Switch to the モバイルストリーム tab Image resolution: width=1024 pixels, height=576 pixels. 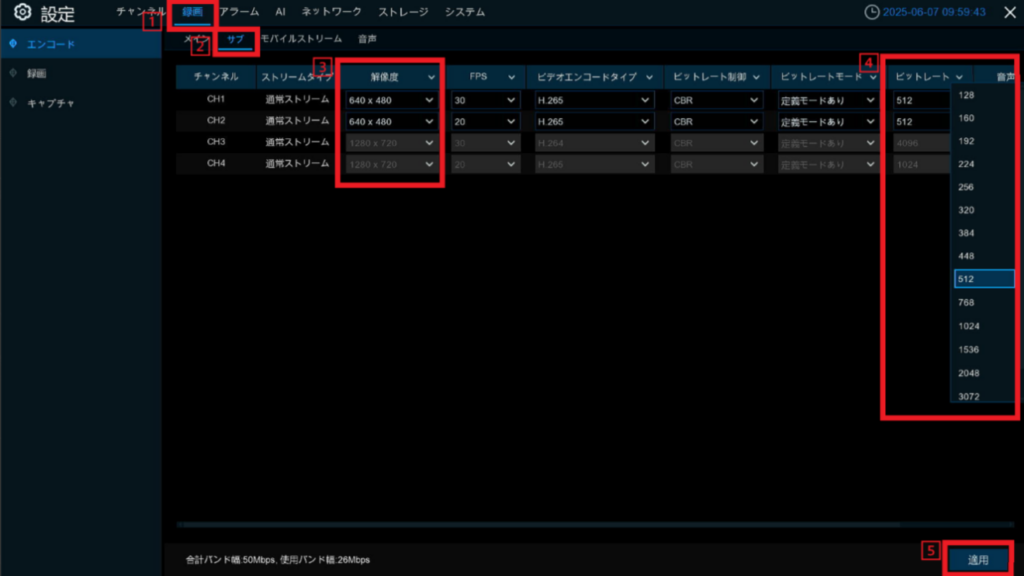coord(300,39)
